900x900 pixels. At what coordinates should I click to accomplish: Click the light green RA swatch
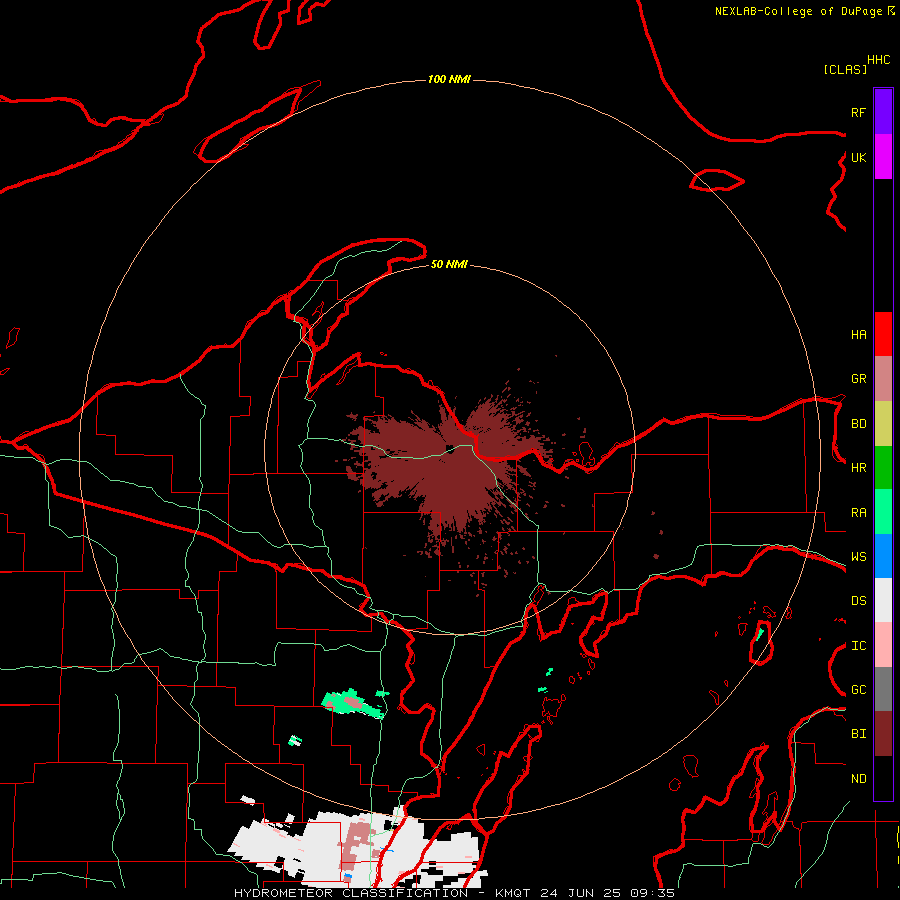coord(883,512)
